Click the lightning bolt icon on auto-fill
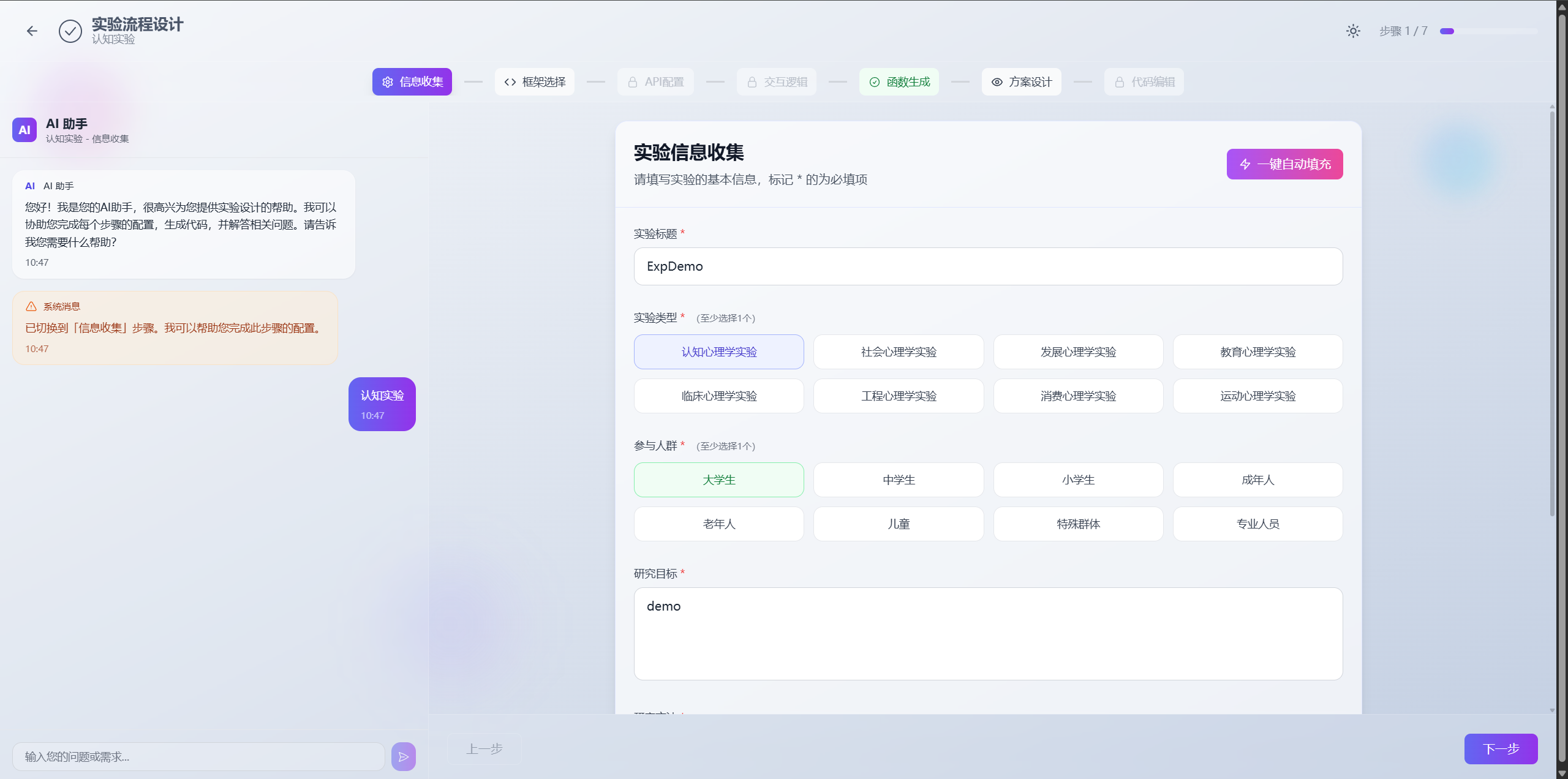This screenshot has height=779, width=1568. (1245, 164)
